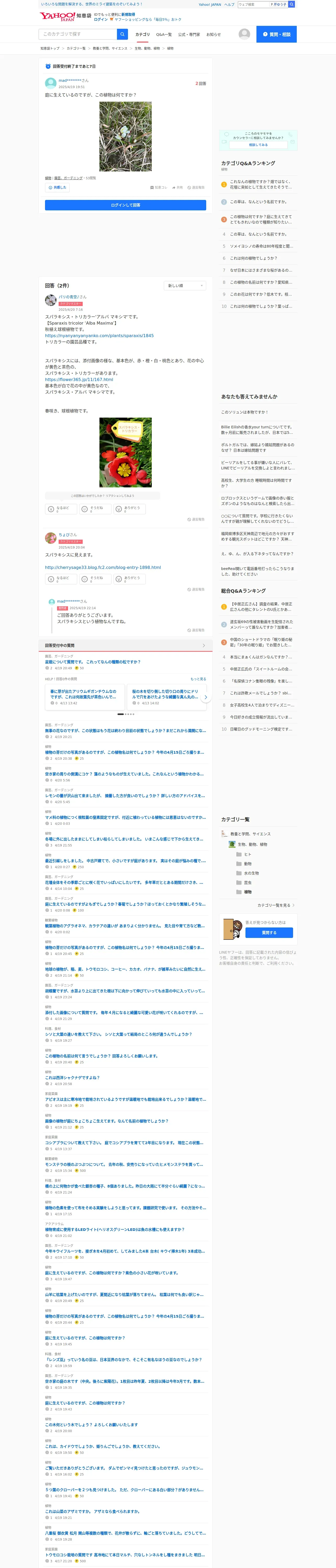Open the 動物 category folder
This screenshot has height=1568, width=336.
click(x=244, y=864)
